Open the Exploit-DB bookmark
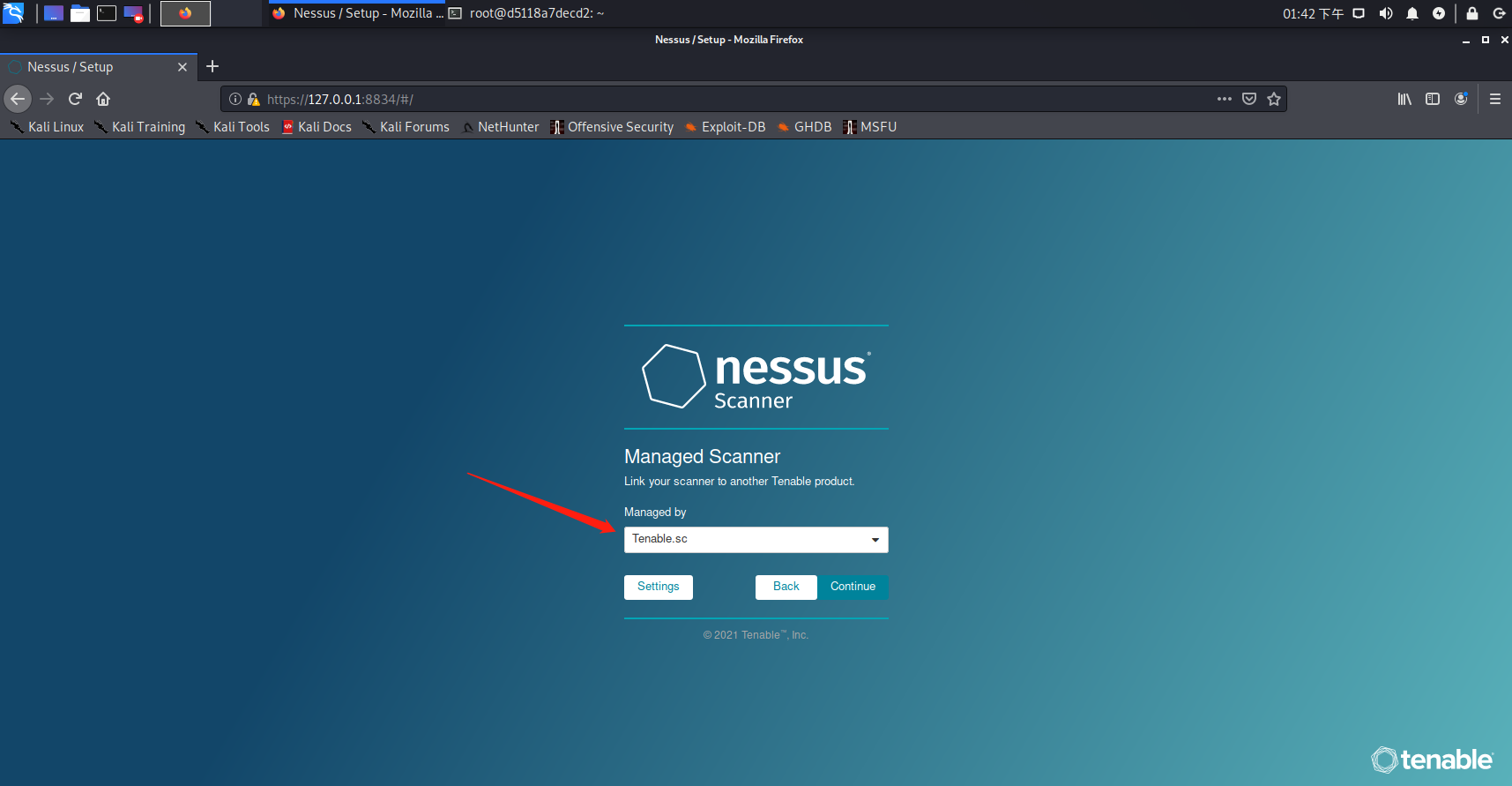The image size is (1512, 786). [725, 127]
